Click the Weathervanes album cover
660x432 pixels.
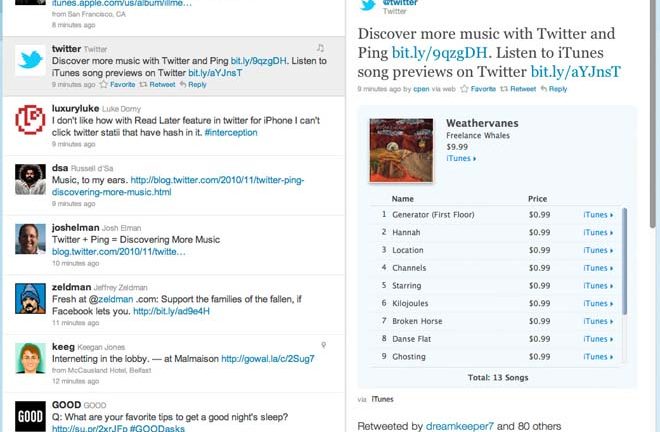[401, 150]
